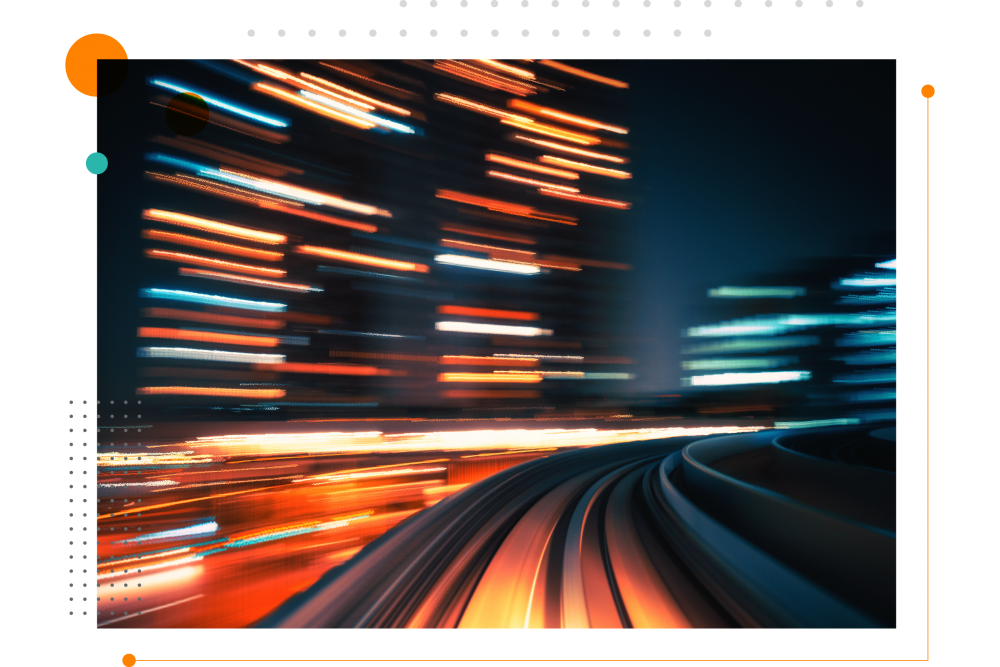Click the dark circle overlapping the photo corner
The width and height of the screenshot is (1000, 667).
187,114
